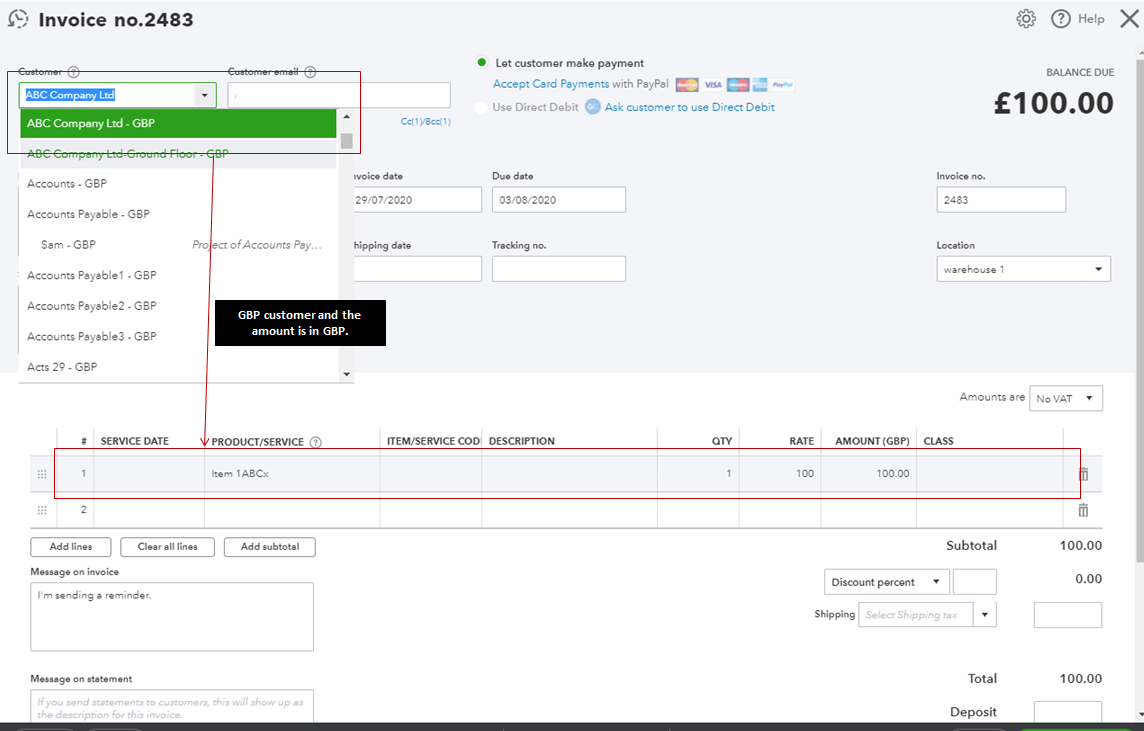Image resolution: width=1144 pixels, height=731 pixels.
Task: Select Use Direct Debit option
Action: point(481,107)
